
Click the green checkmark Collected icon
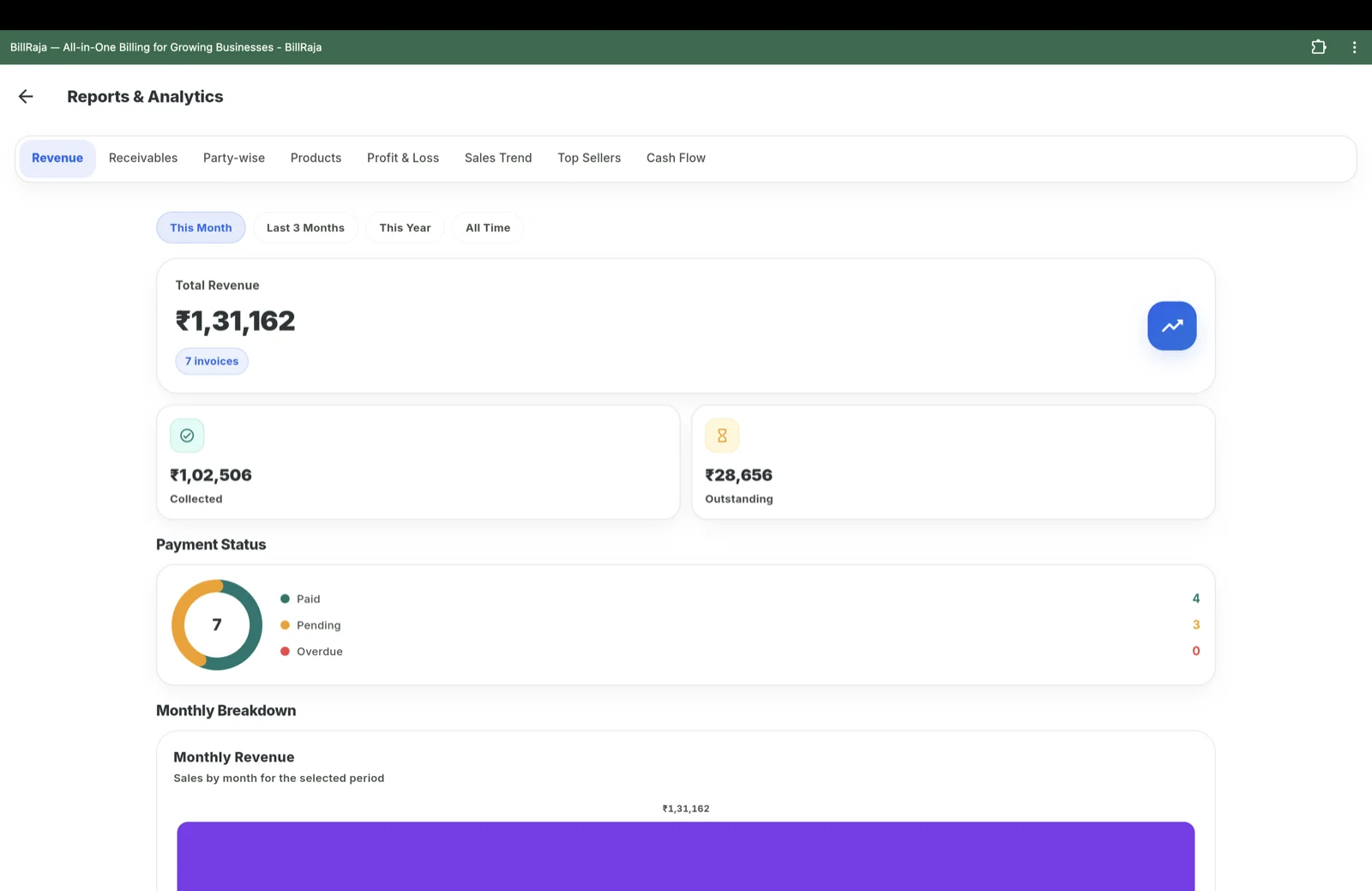coord(187,436)
